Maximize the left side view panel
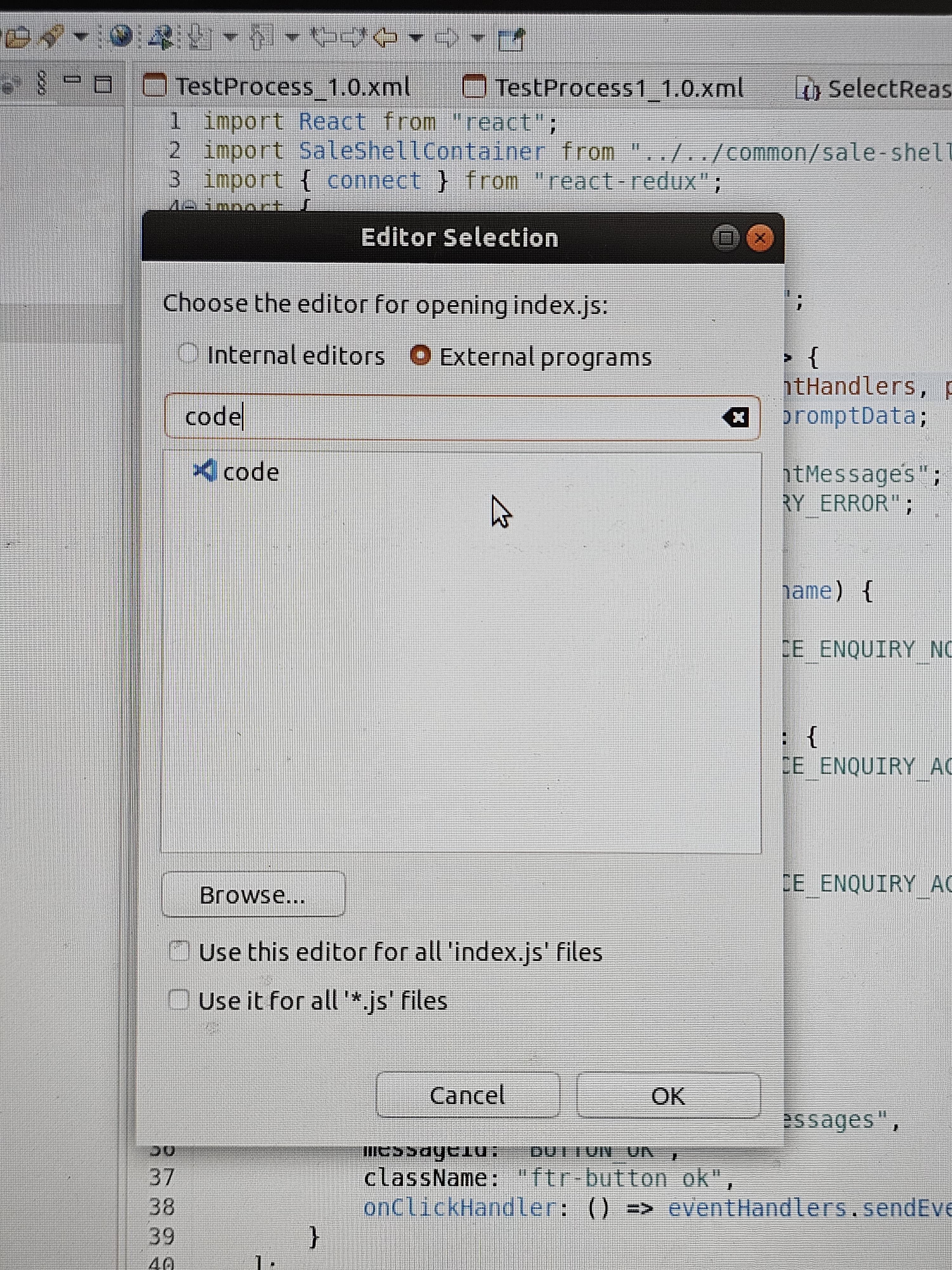The width and height of the screenshot is (952, 1270). pyautogui.click(x=103, y=84)
